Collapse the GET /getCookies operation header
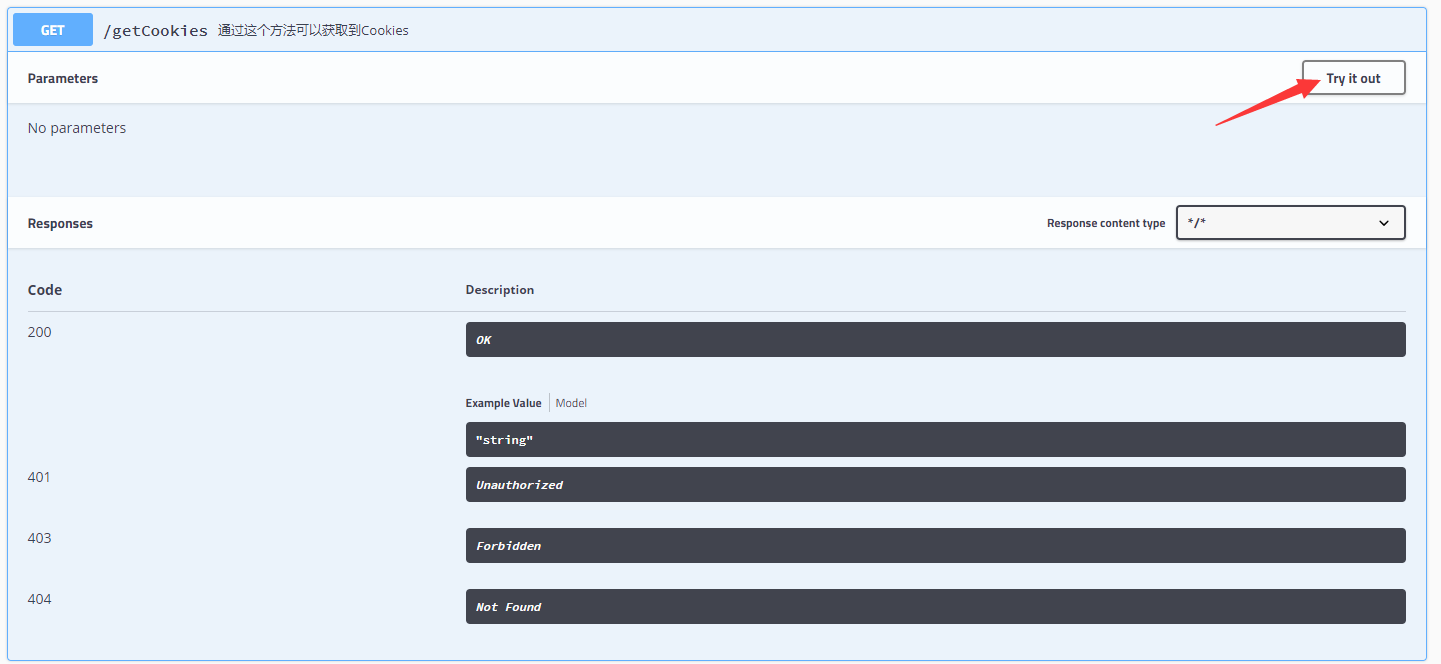The width and height of the screenshot is (1441, 664). tap(716, 30)
